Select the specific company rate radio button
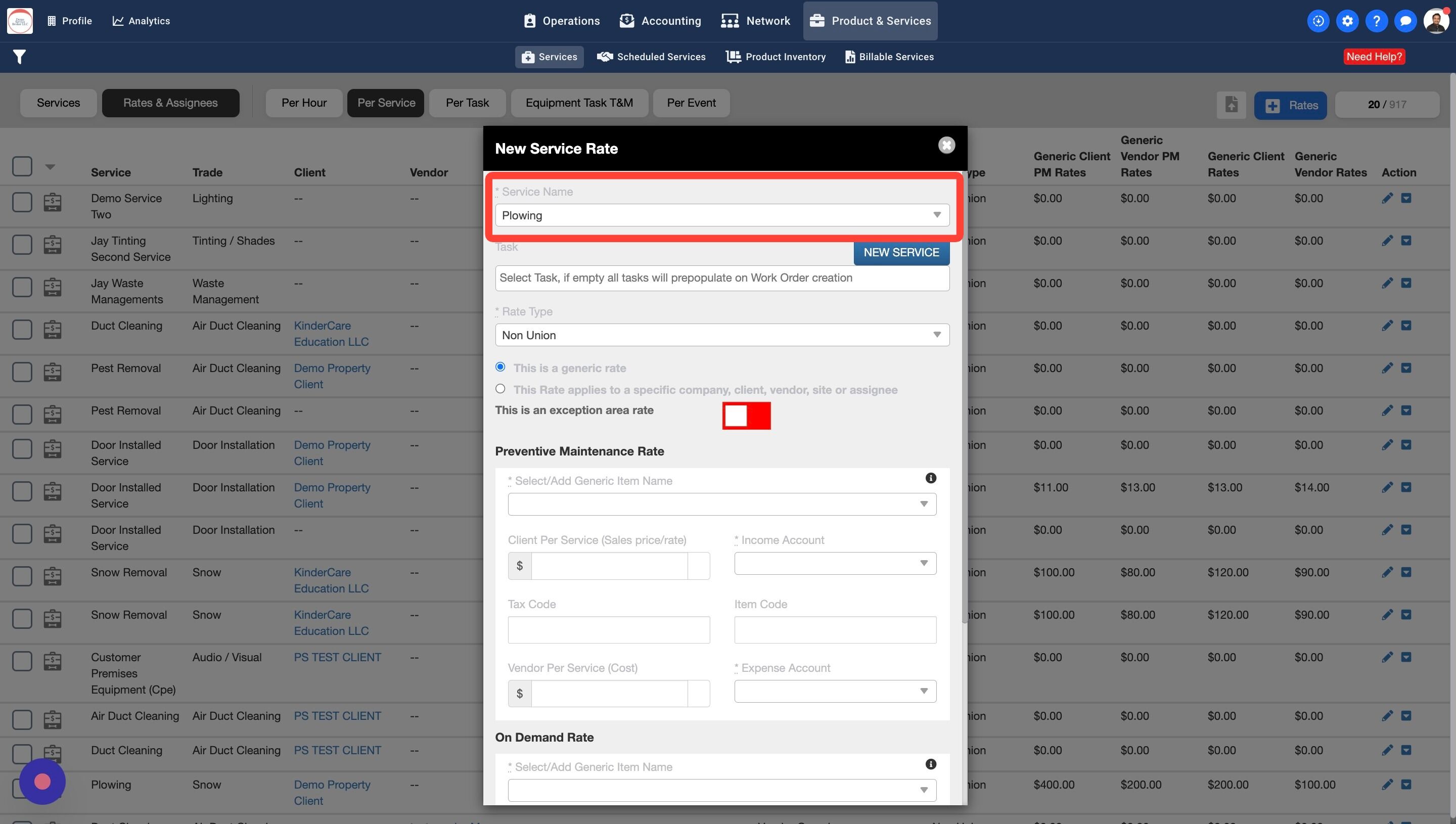1456x824 pixels. coord(500,389)
